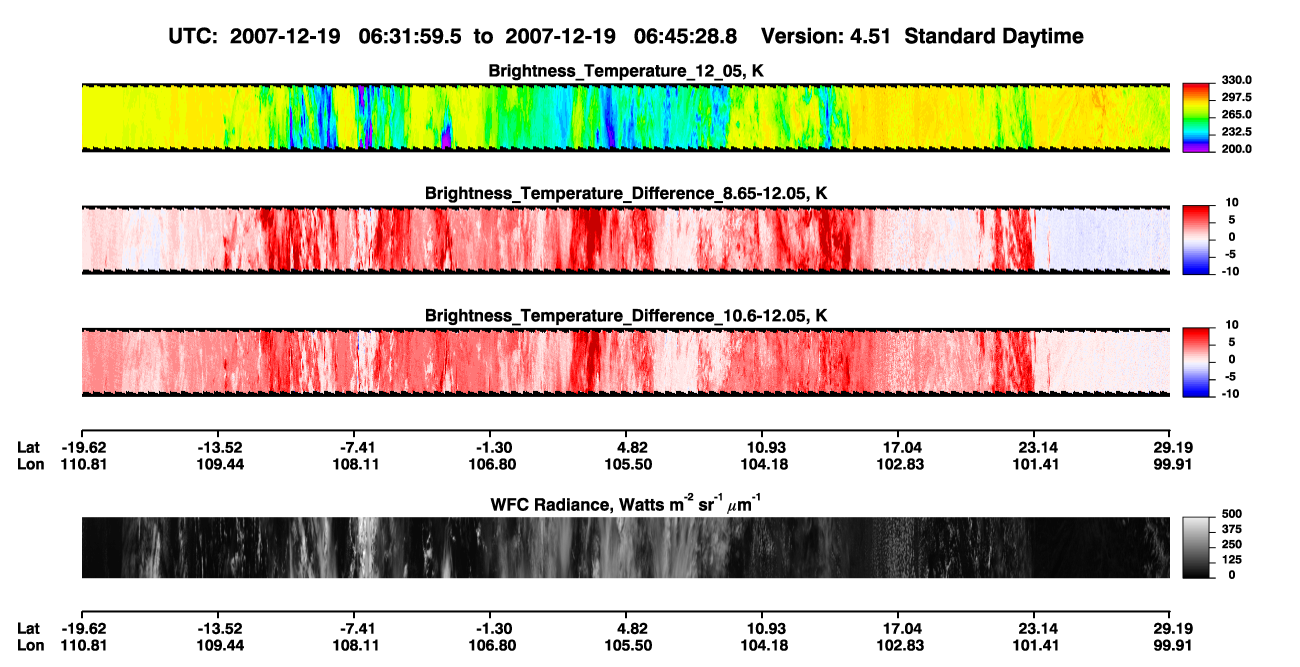Click the Lon row label on the bottom axis
This screenshot has height=667, width=1300.
[x=30, y=646]
